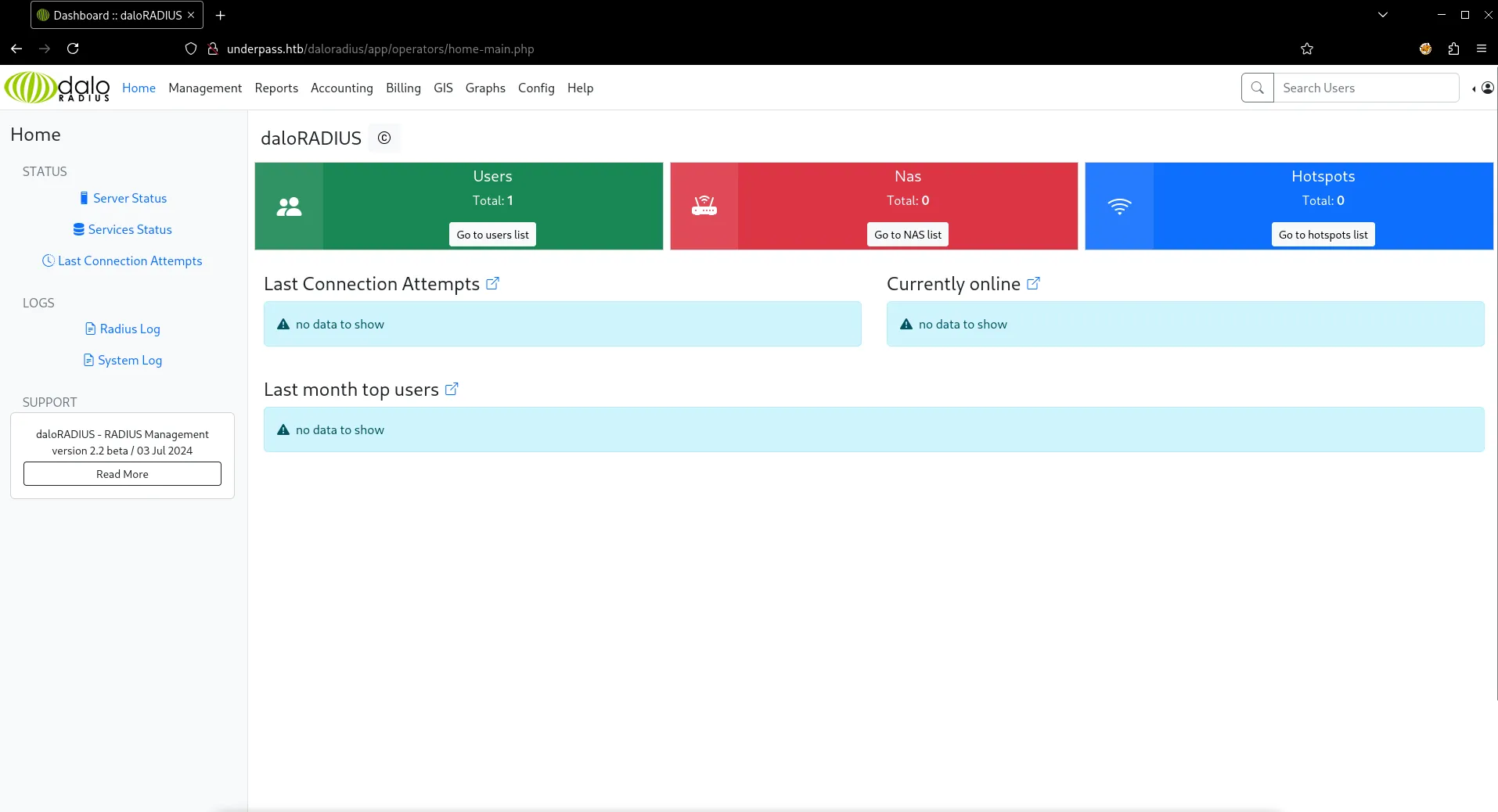
Task: Click the Hotspots card title
Action: click(1323, 176)
